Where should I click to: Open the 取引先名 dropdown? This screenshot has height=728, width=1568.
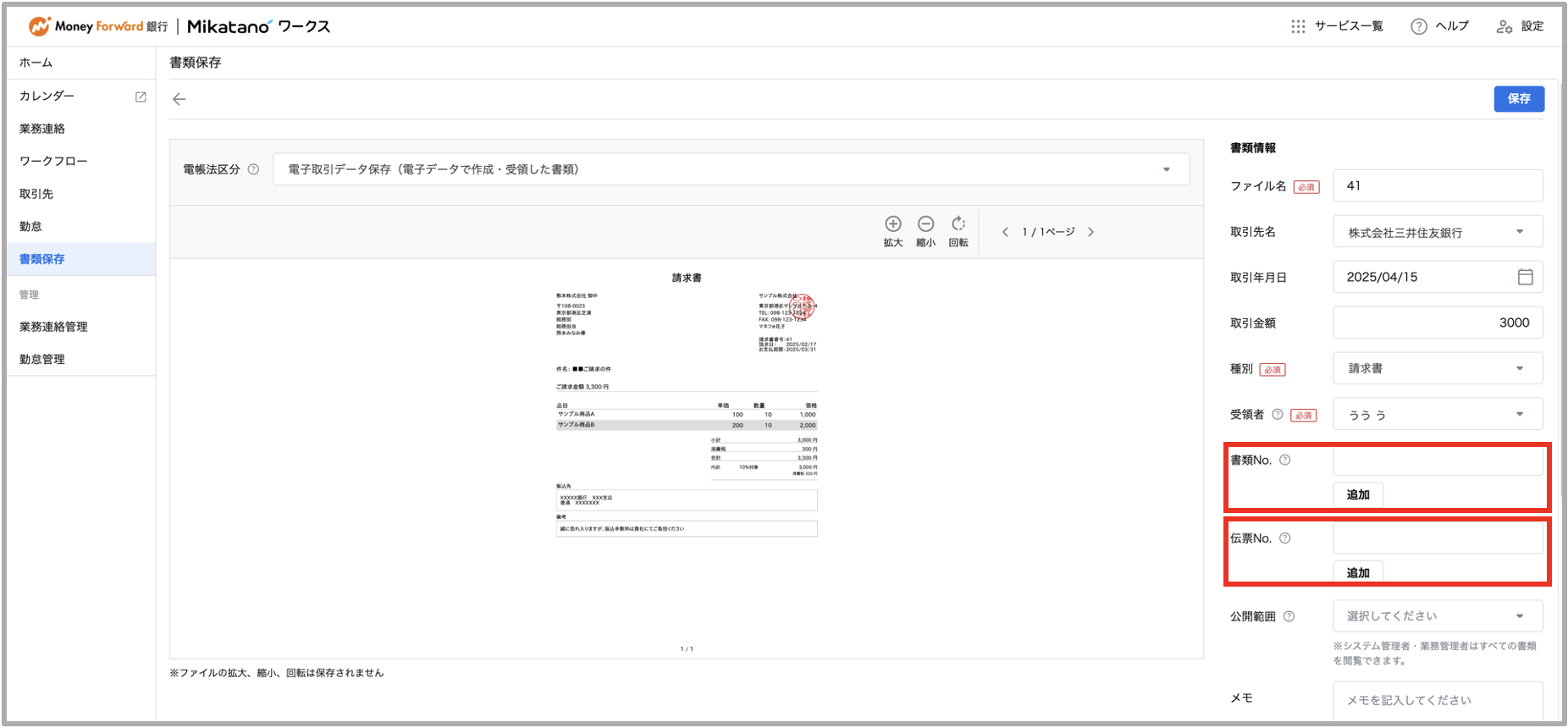point(1438,231)
